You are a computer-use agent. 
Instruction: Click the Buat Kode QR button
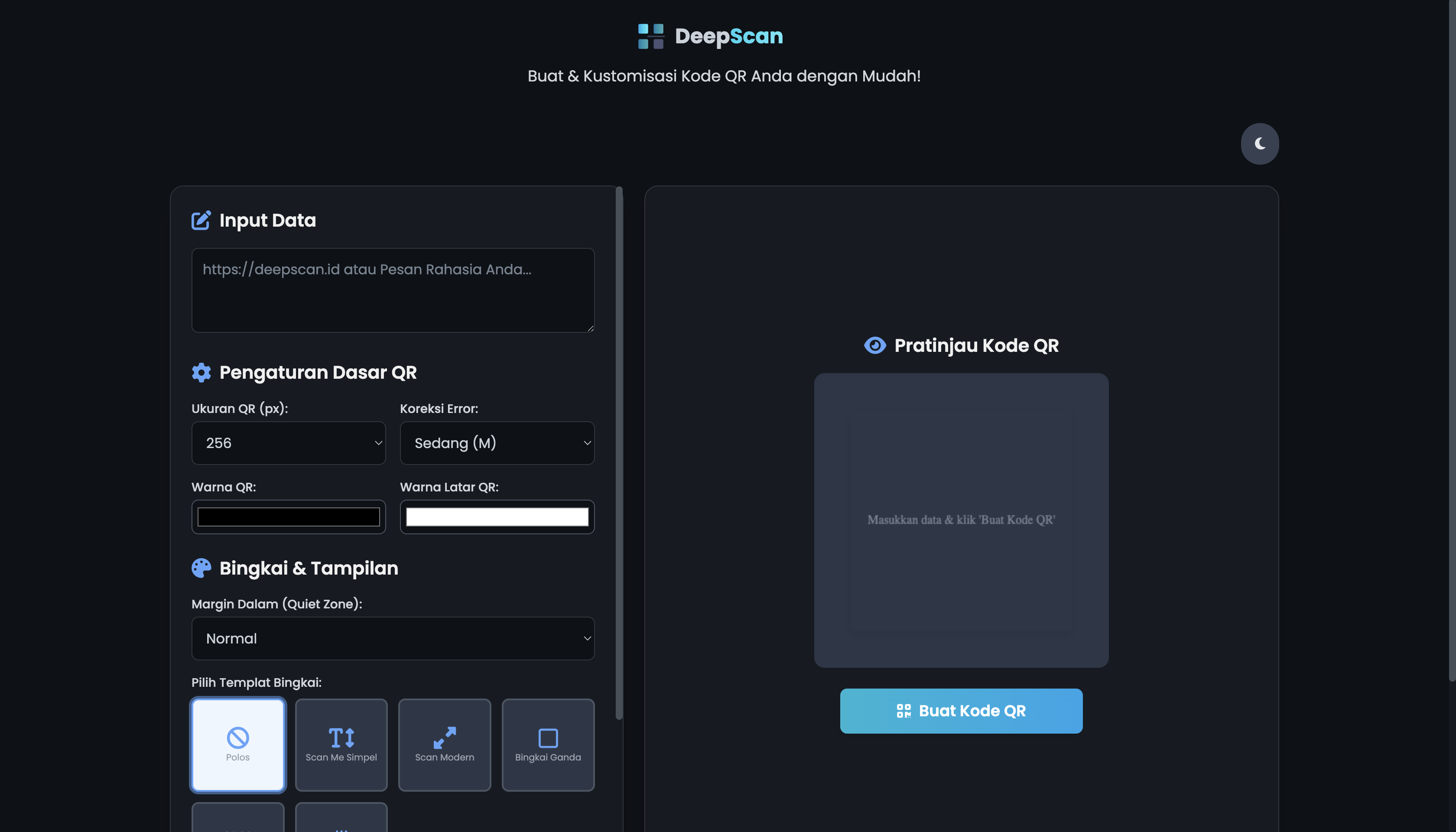pos(961,710)
